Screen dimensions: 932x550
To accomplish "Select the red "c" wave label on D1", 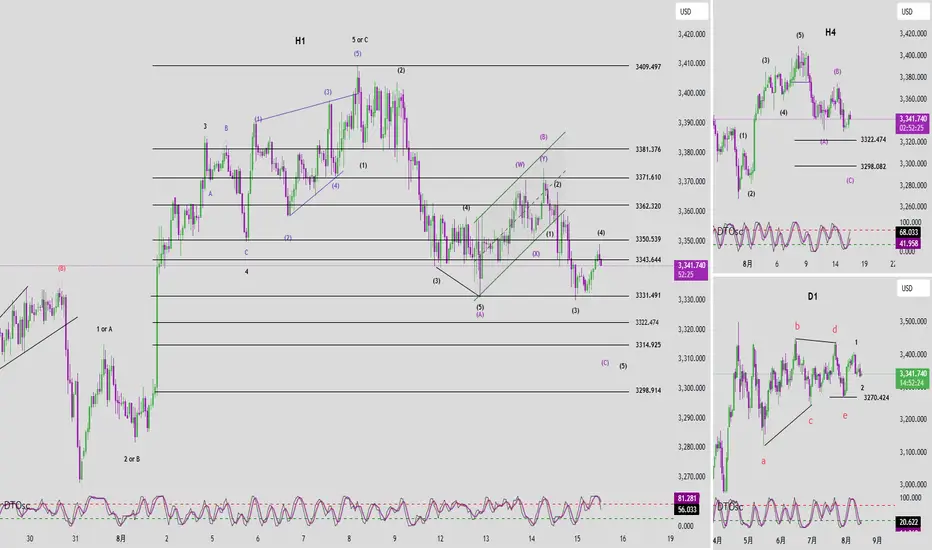I will pos(810,422).
